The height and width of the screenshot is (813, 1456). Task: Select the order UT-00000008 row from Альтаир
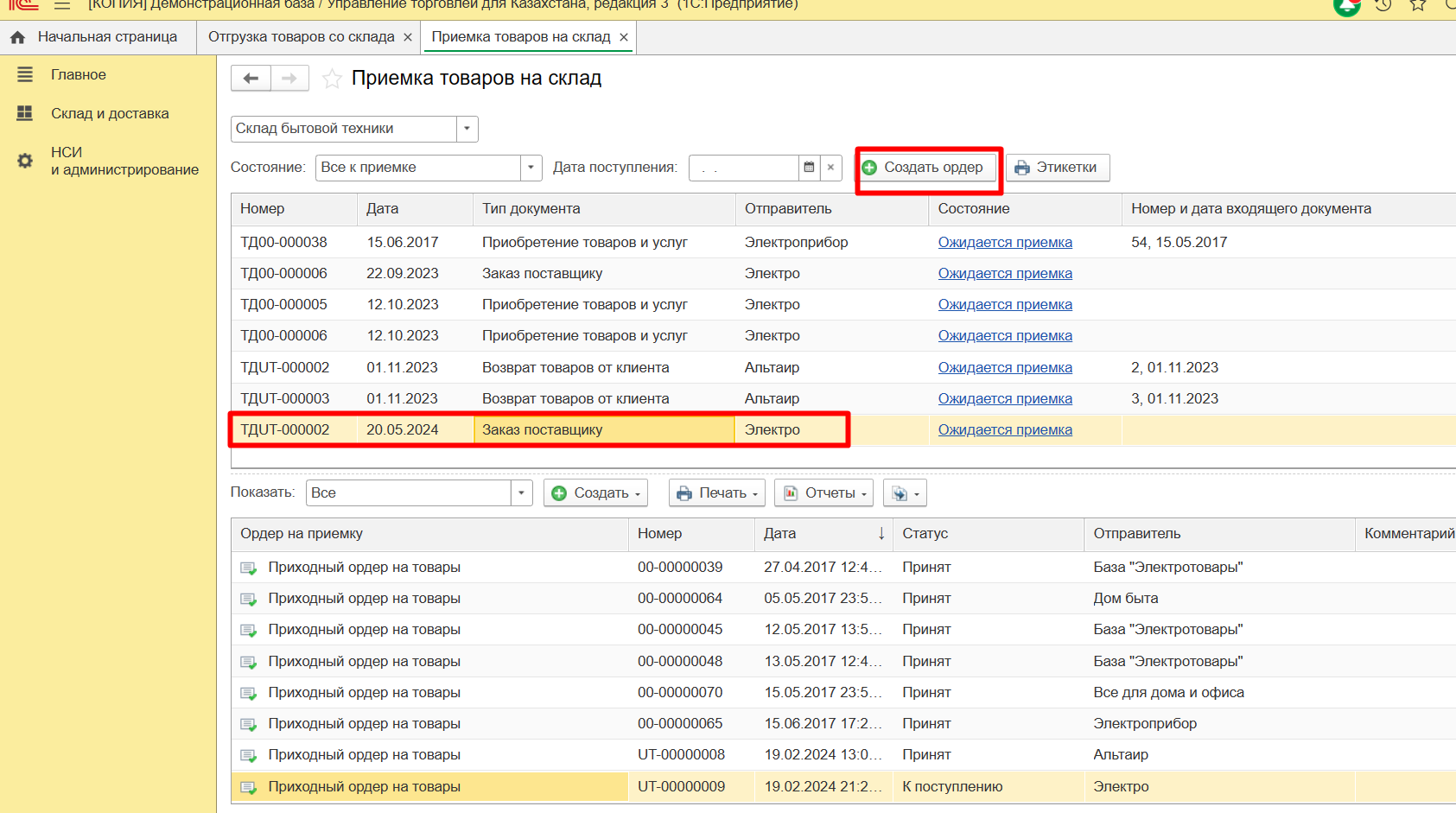(x=681, y=755)
